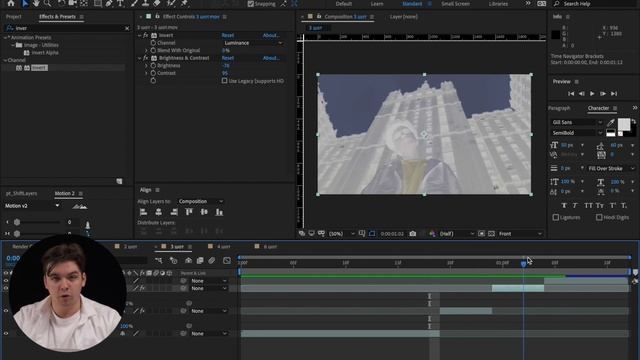The height and width of the screenshot is (360, 640).
Task: Select the Eraser tool
Action: [157, 3]
